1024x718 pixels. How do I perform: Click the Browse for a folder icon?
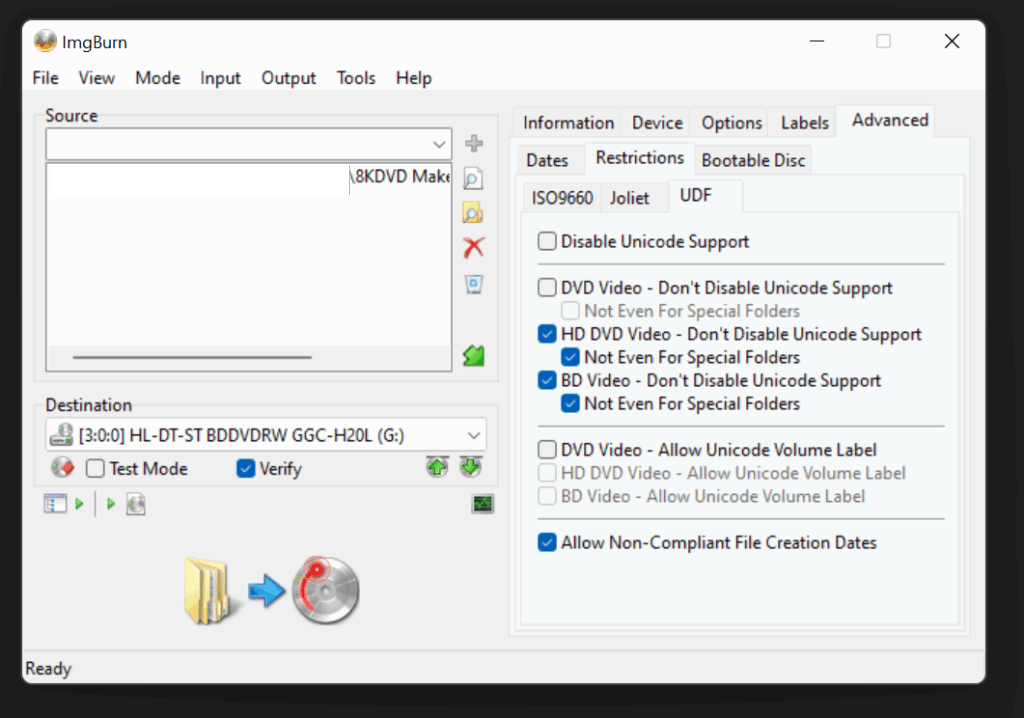(x=473, y=213)
